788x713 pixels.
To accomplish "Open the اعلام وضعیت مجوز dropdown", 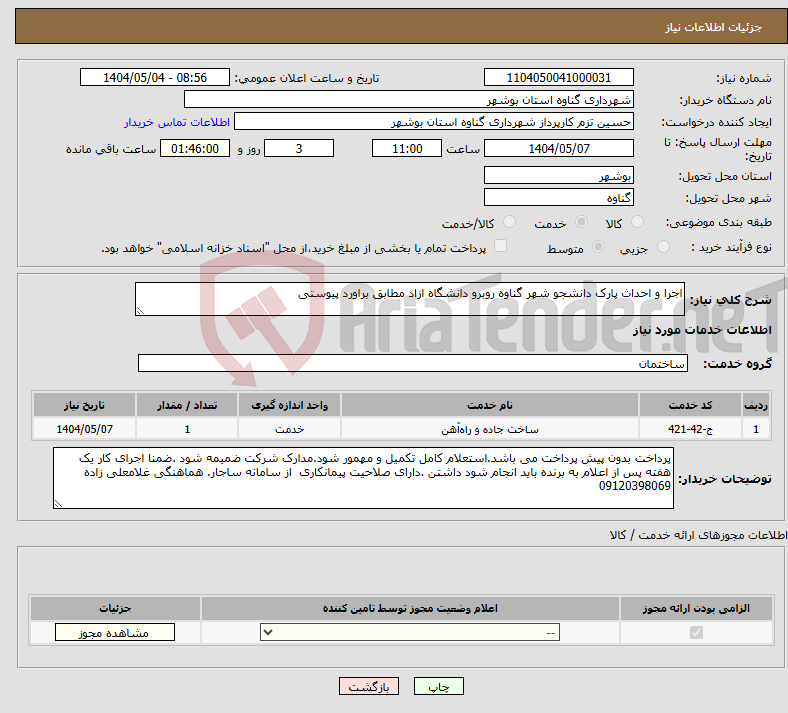I will (410, 632).
